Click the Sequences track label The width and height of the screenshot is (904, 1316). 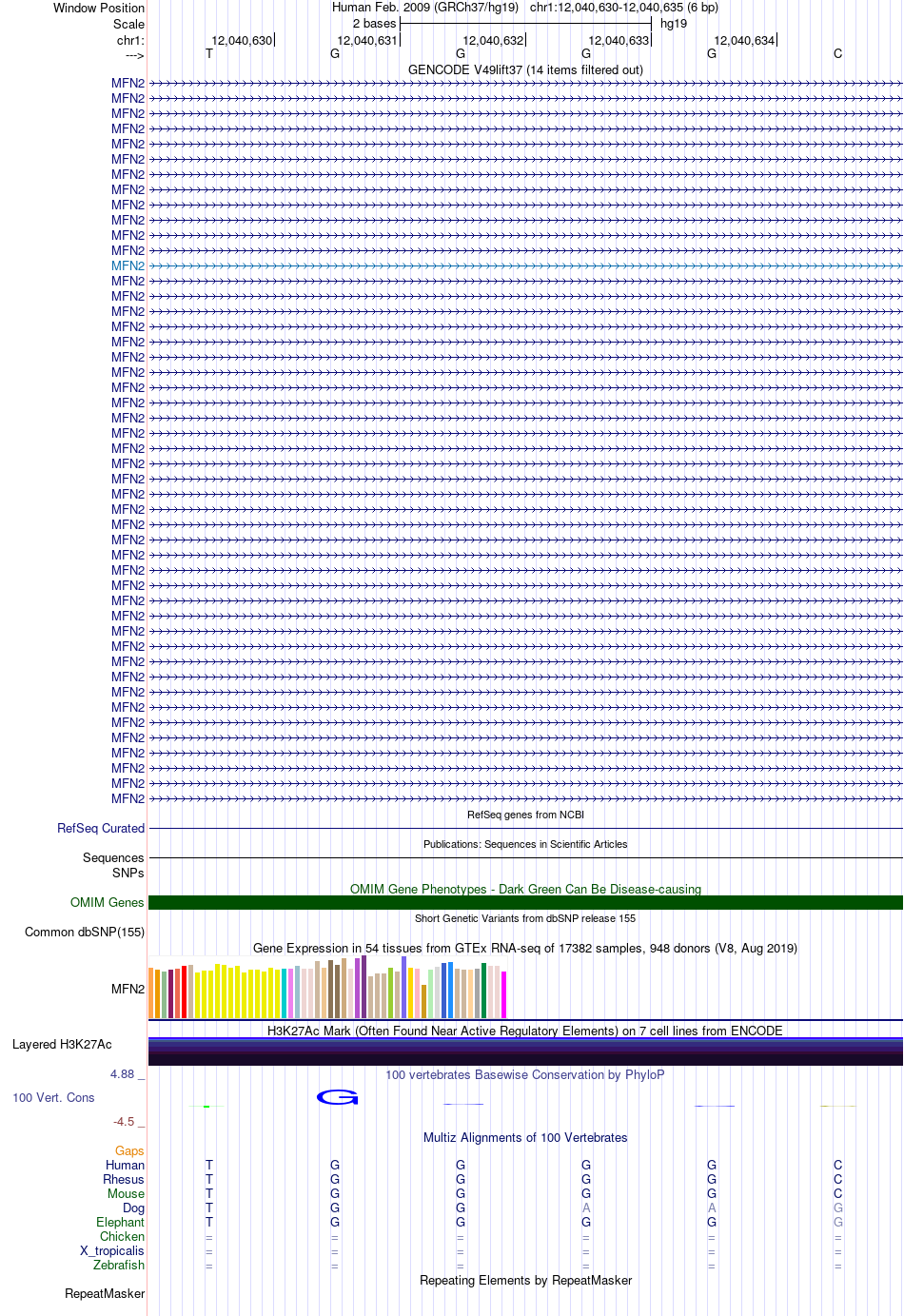(x=113, y=857)
